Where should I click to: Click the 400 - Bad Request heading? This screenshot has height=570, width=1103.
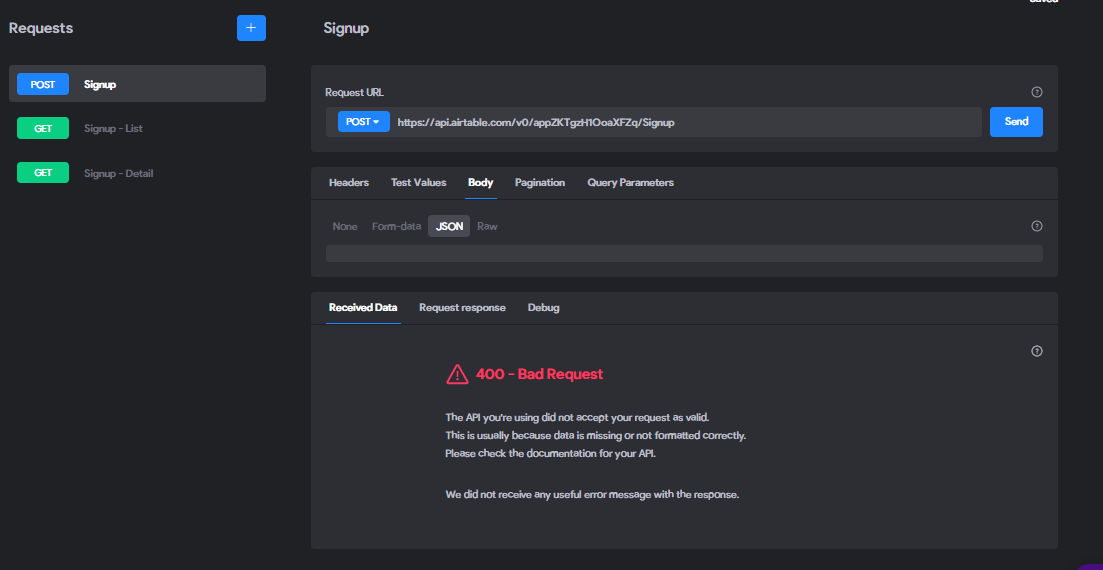coord(539,374)
